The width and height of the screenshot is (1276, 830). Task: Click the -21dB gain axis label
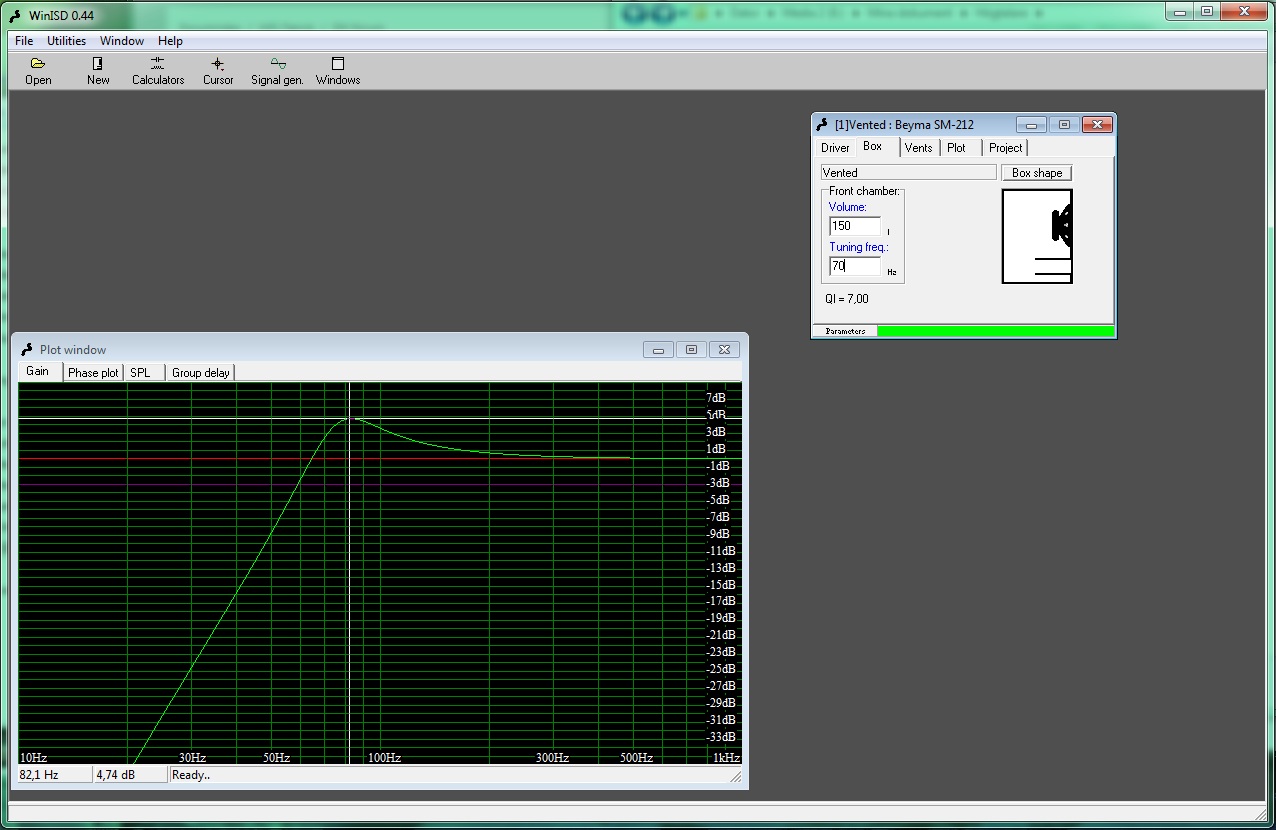[721, 636]
